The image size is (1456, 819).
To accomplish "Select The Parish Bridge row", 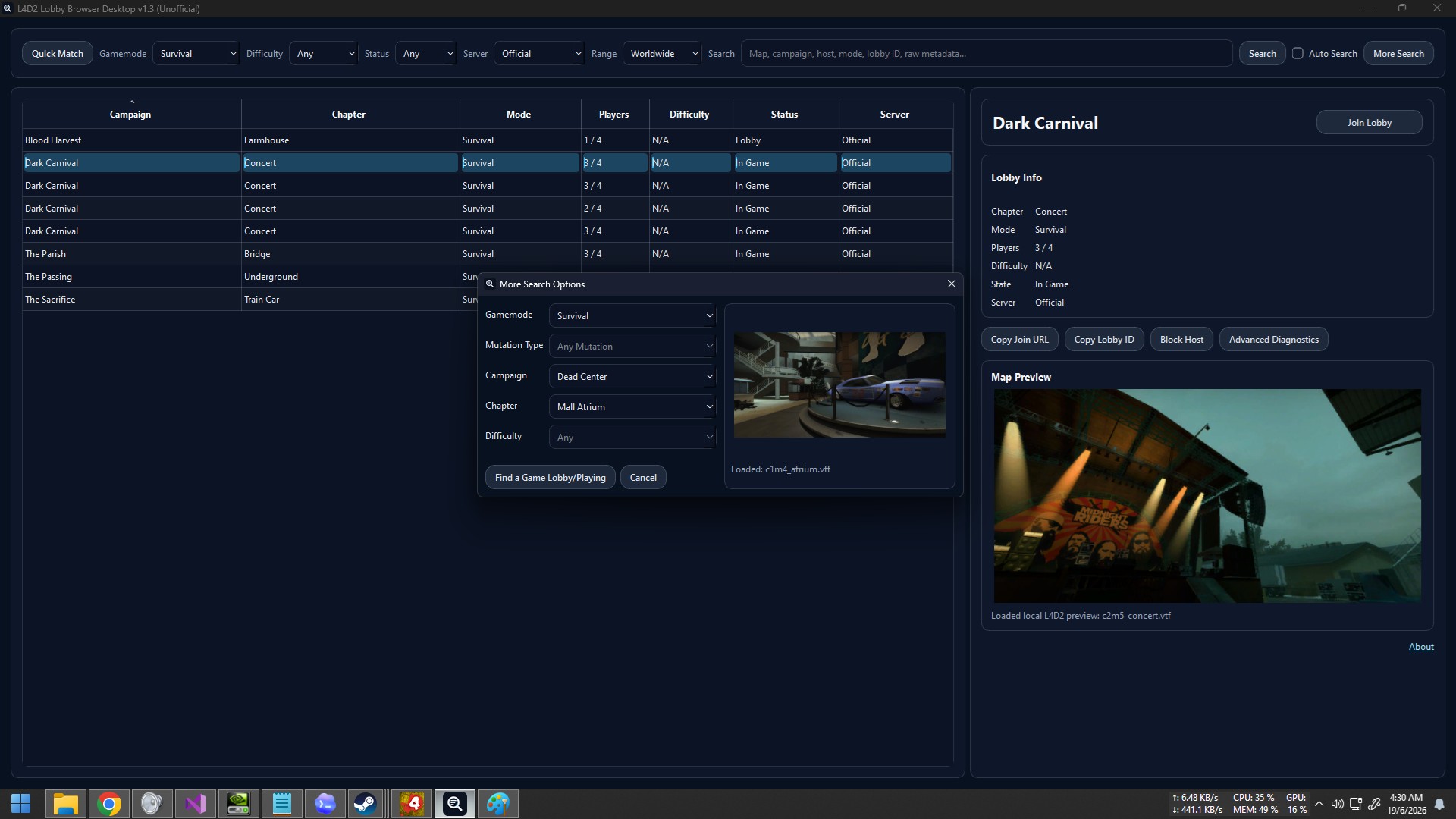I will click(488, 254).
